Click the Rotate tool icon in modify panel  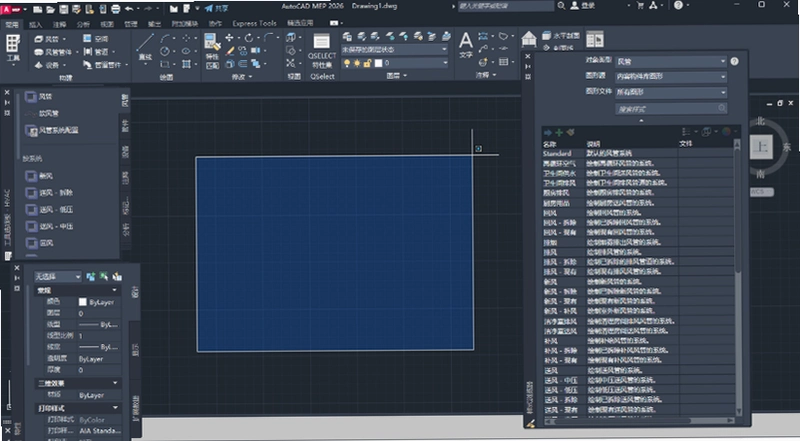(x=248, y=38)
